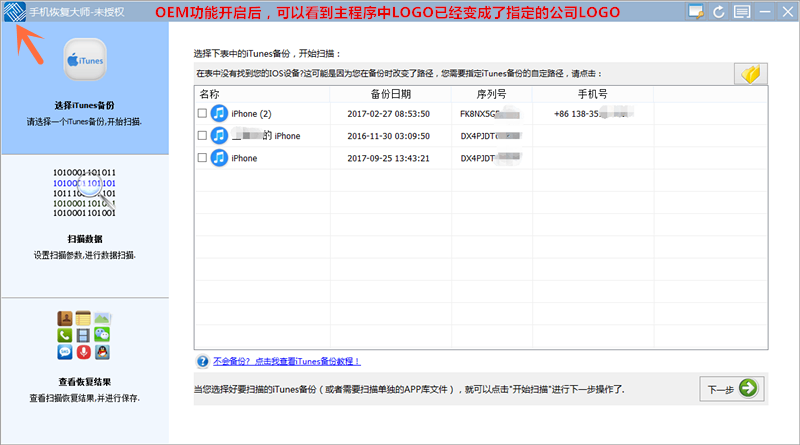Click serial number in 2017-09-25 row
800x445 pixels.
pyautogui.click(x=490, y=158)
